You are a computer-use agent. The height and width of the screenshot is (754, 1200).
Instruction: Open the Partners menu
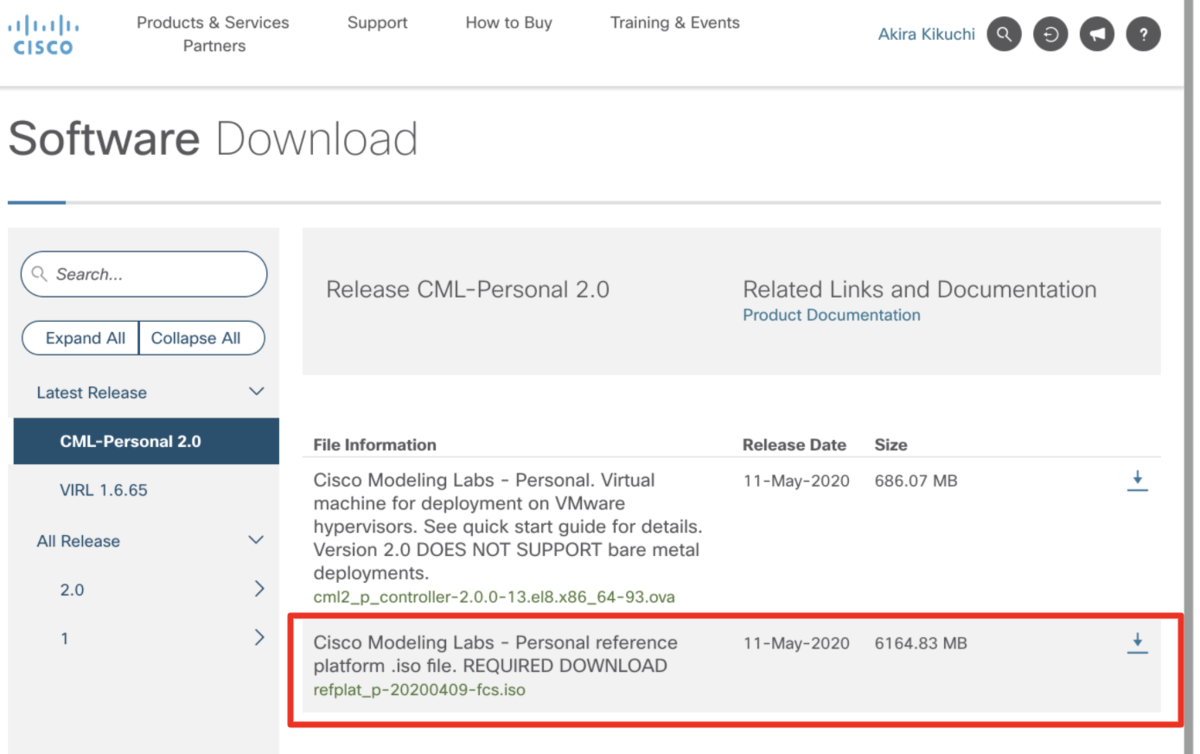pos(214,46)
